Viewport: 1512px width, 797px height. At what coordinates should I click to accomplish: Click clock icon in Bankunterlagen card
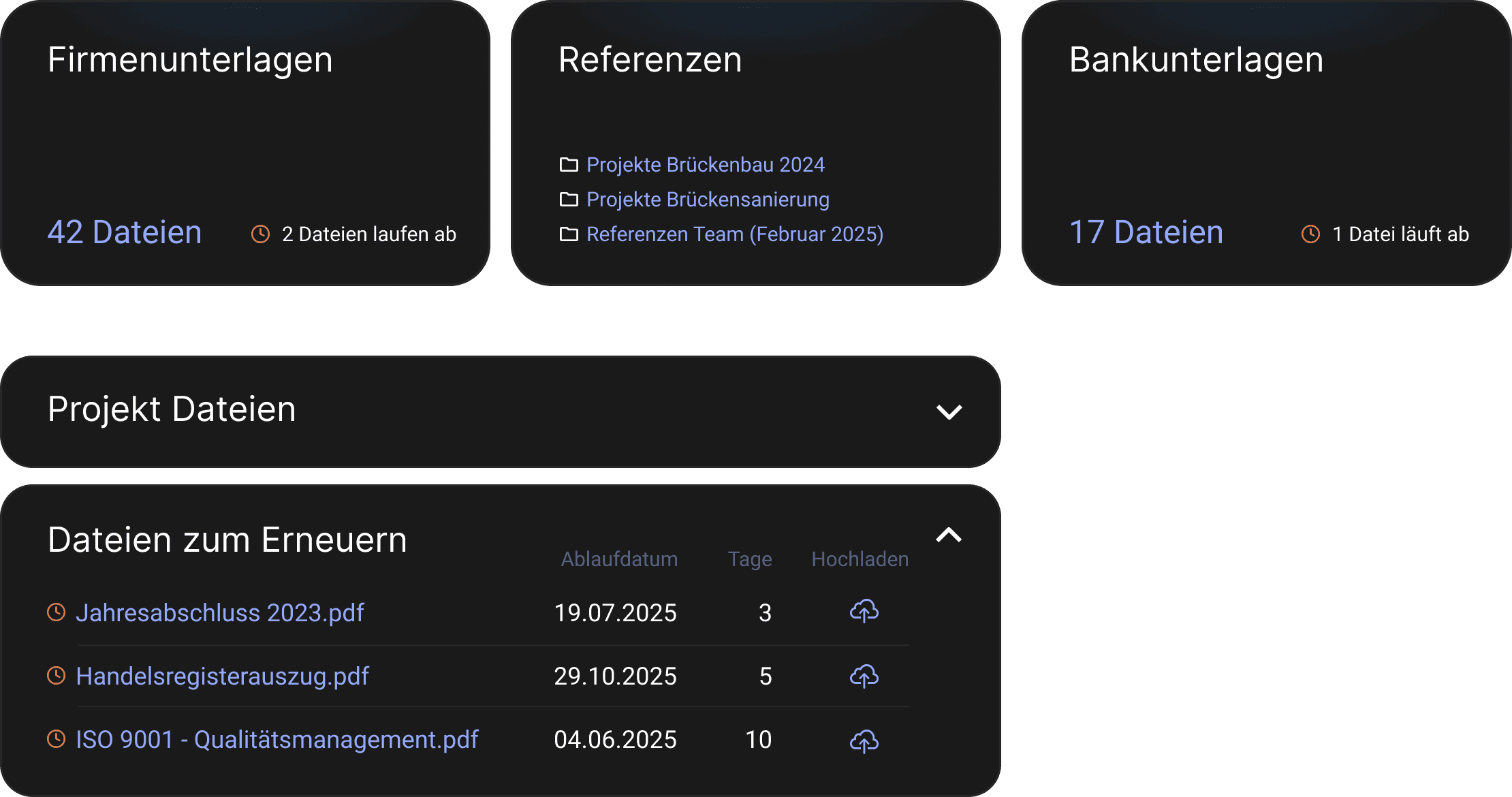point(1310,234)
